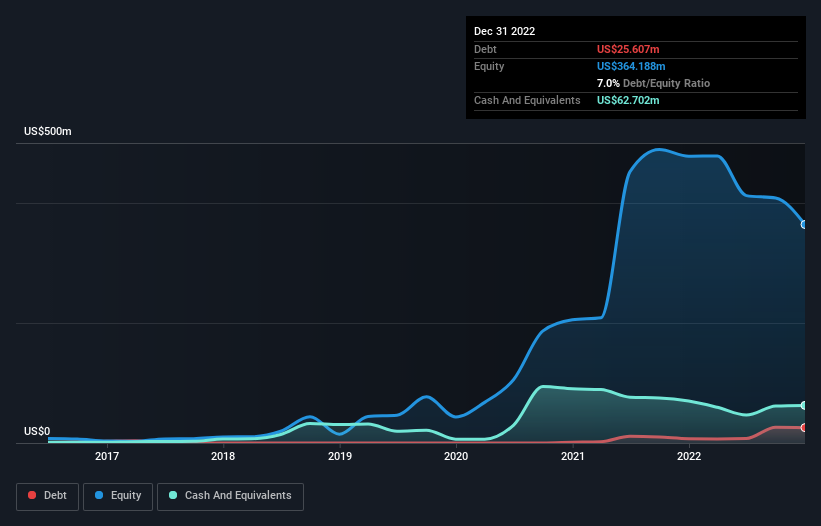Select the 2021 x-axis label
Viewport: 821px width, 526px height.
click(573, 456)
